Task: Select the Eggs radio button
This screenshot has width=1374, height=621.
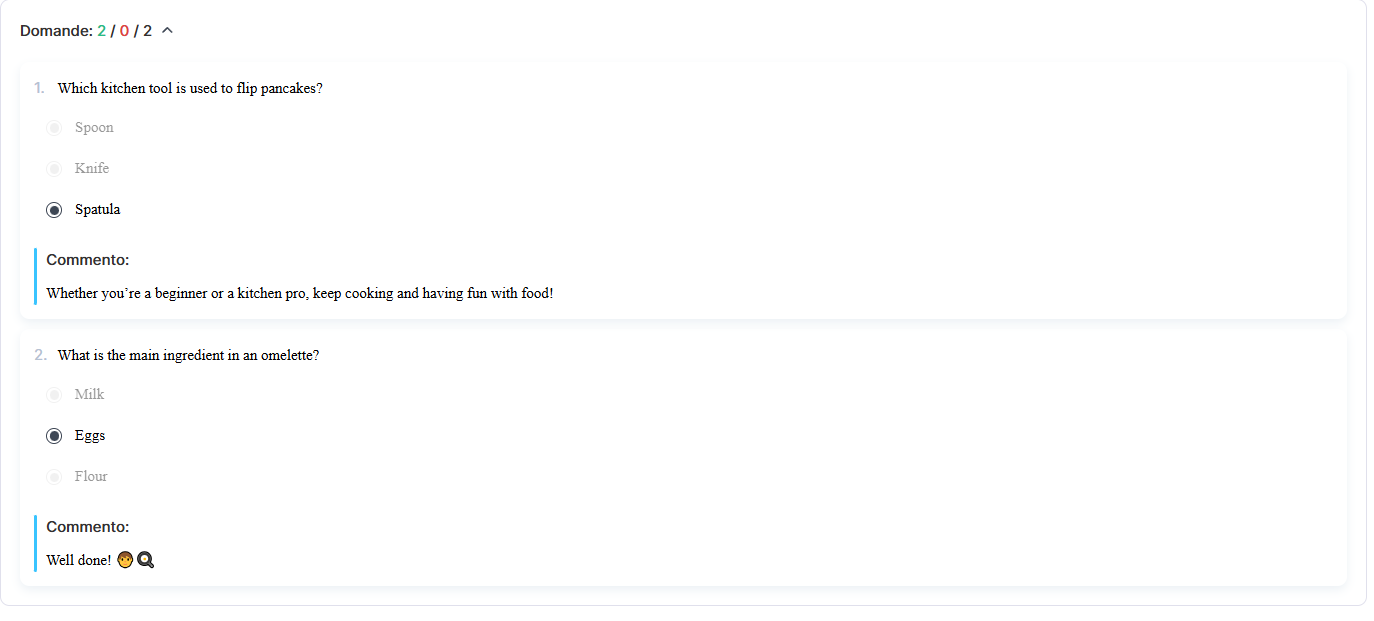Action: tap(54, 436)
